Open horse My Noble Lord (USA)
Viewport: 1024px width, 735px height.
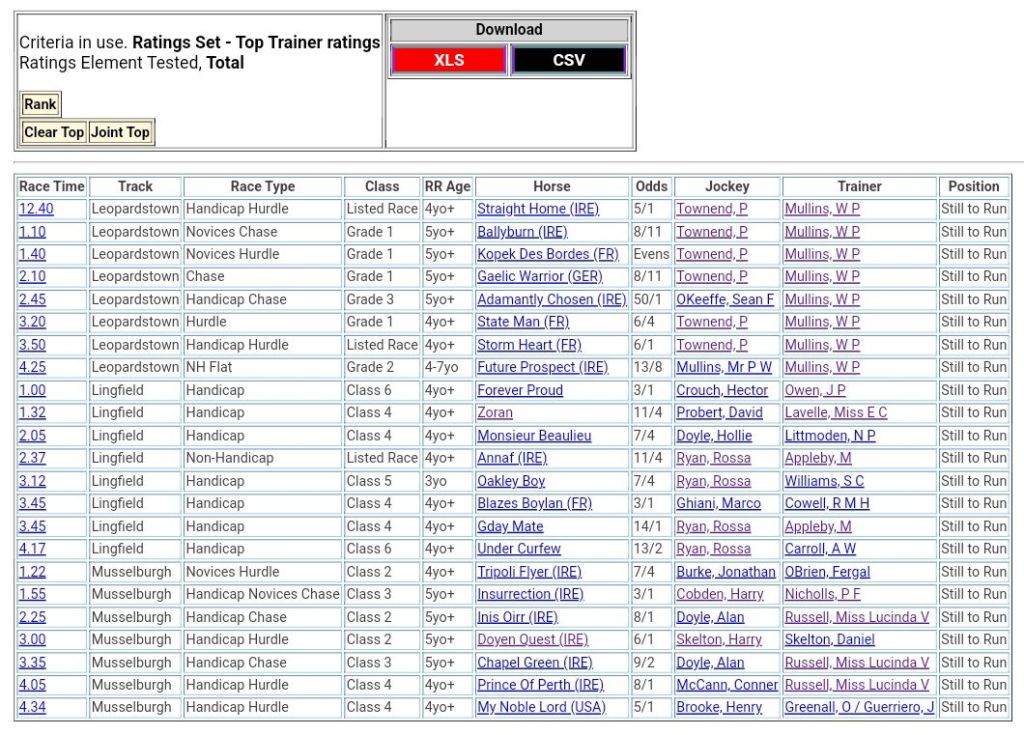tap(541, 708)
